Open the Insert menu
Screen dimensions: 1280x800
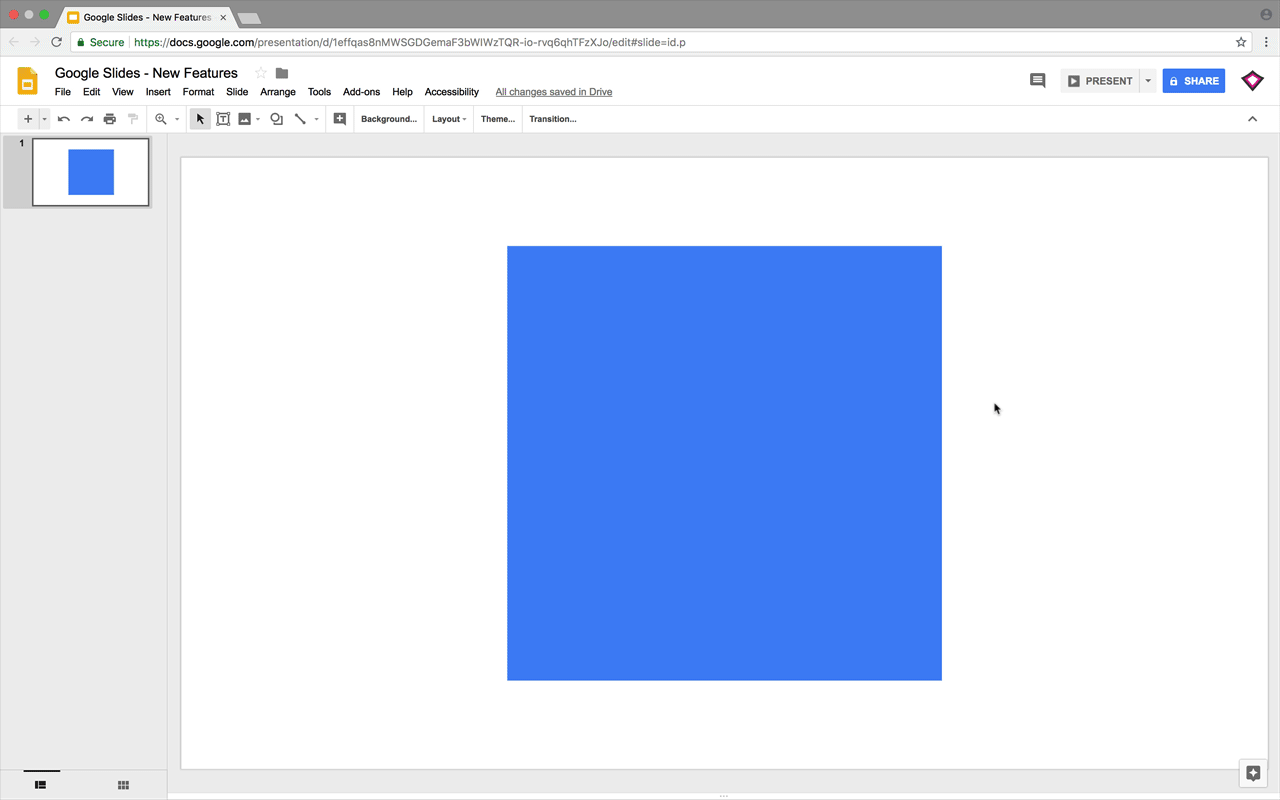click(158, 92)
